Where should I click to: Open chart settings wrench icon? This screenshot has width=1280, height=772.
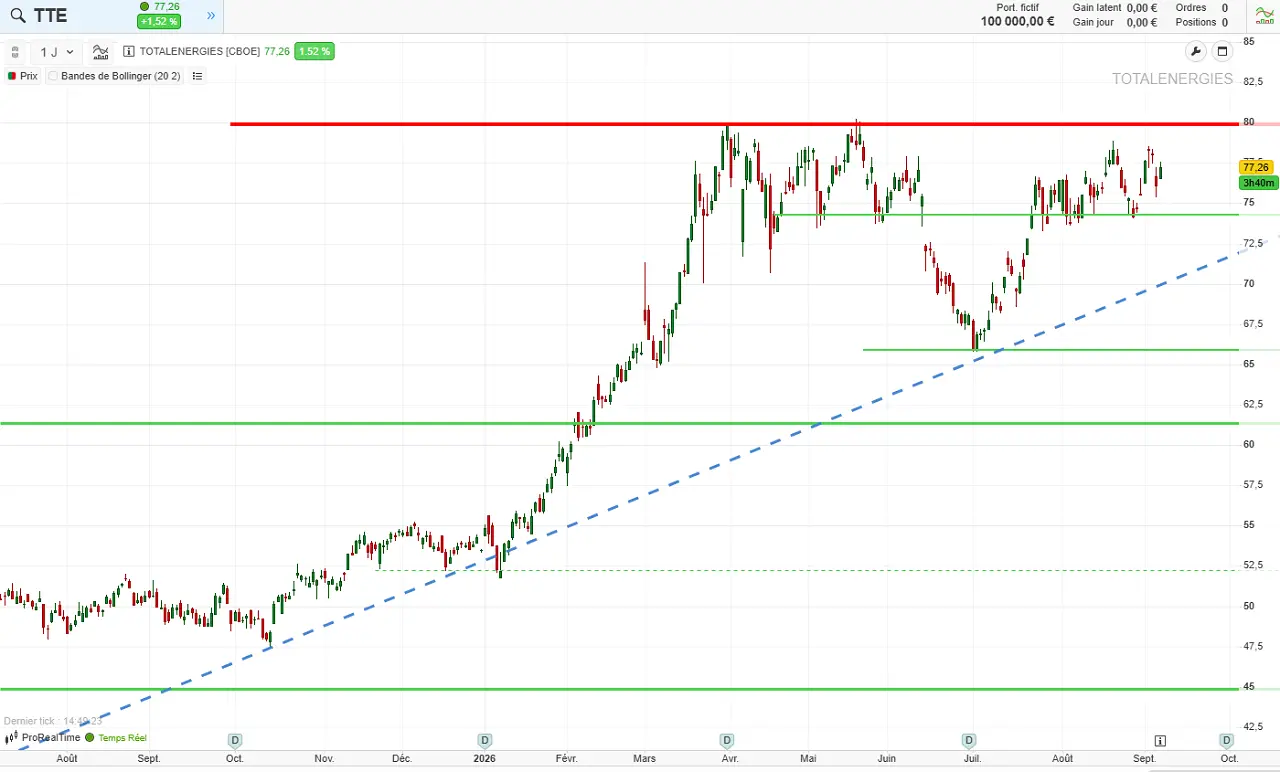pos(1195,52)
